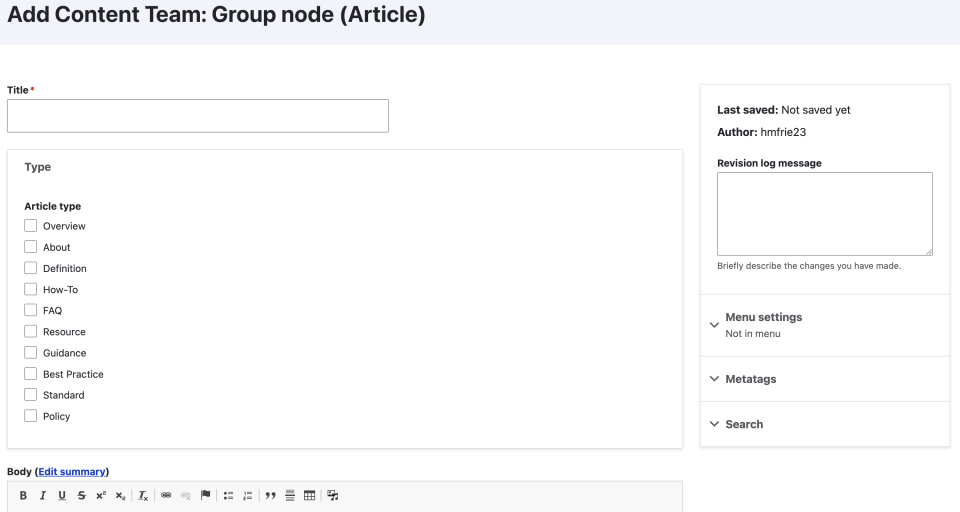The image size is (960, 512).
Task: Expand the Menu settings section
Action: click(825, 325)
